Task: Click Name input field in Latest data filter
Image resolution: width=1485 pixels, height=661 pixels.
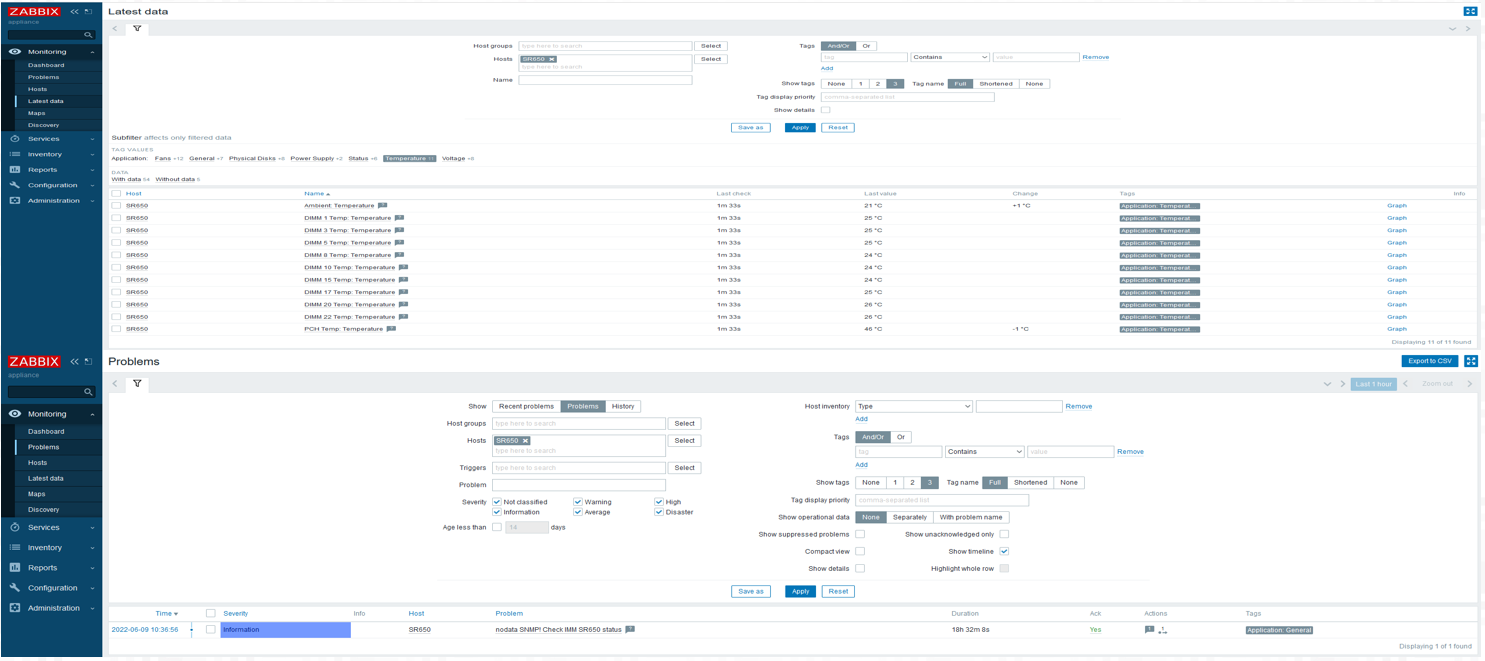Action: [x=605, y=80]
